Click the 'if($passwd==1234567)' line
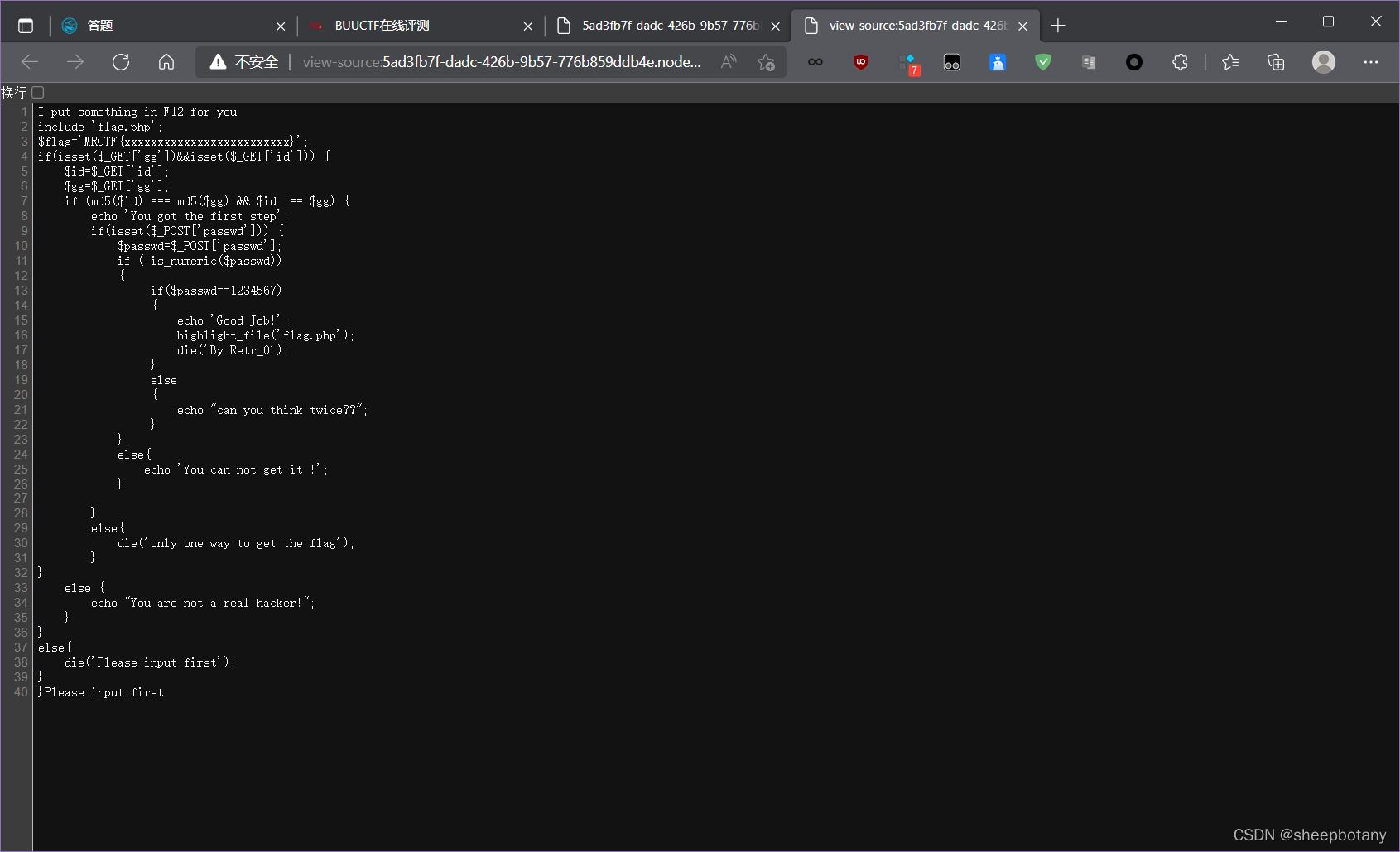Image resolution: width=1400 pixels, height=852 pixels. 216,291
